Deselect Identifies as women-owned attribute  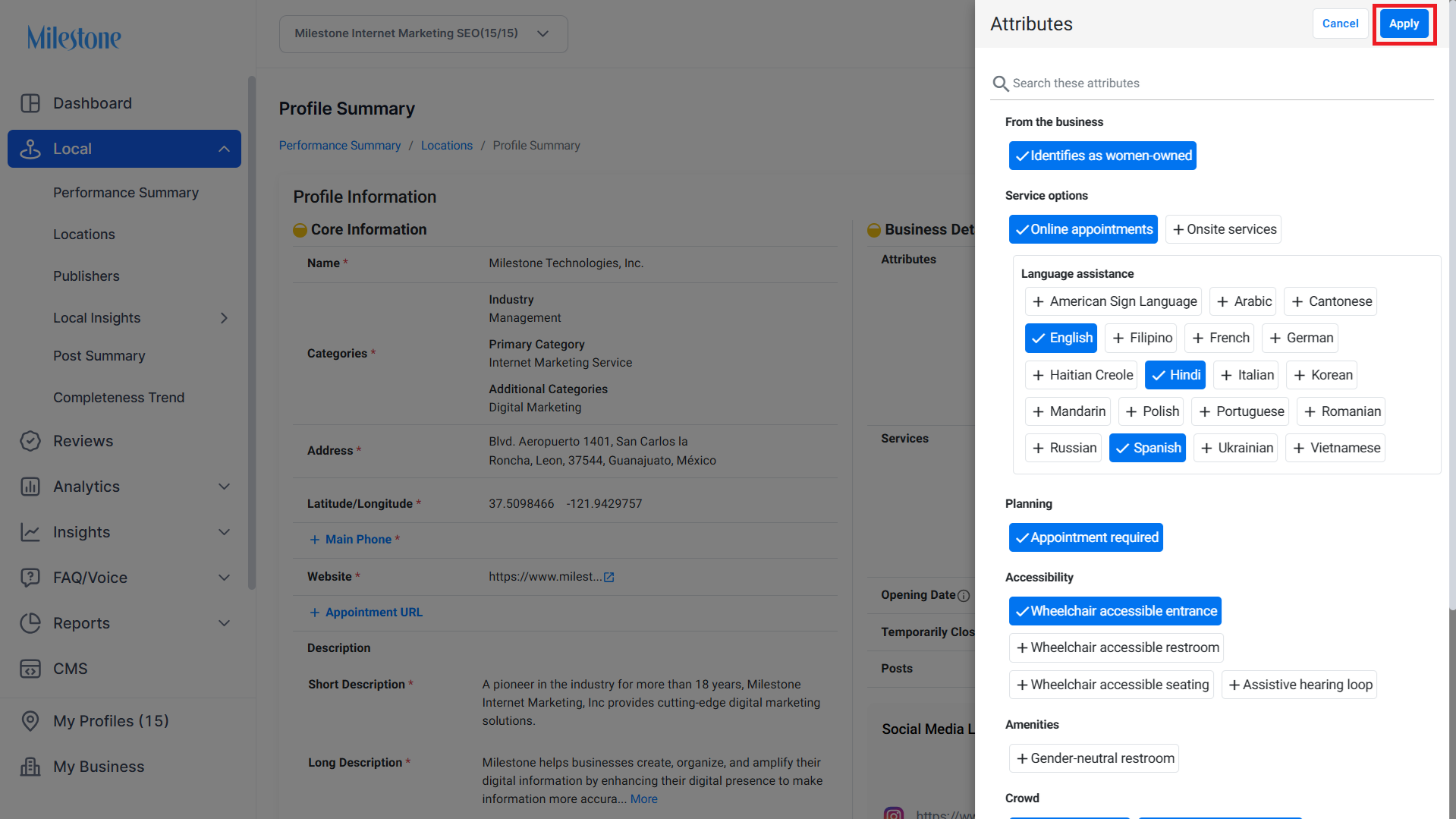[x=1102, y=156]
